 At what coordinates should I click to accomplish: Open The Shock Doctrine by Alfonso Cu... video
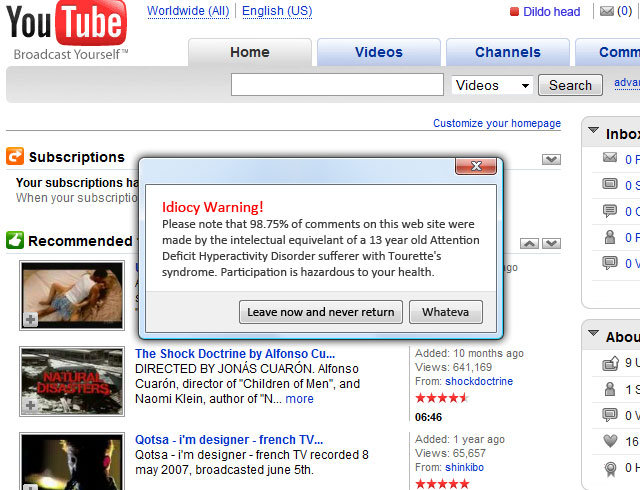pyautogui.click(x=235, y=354)
